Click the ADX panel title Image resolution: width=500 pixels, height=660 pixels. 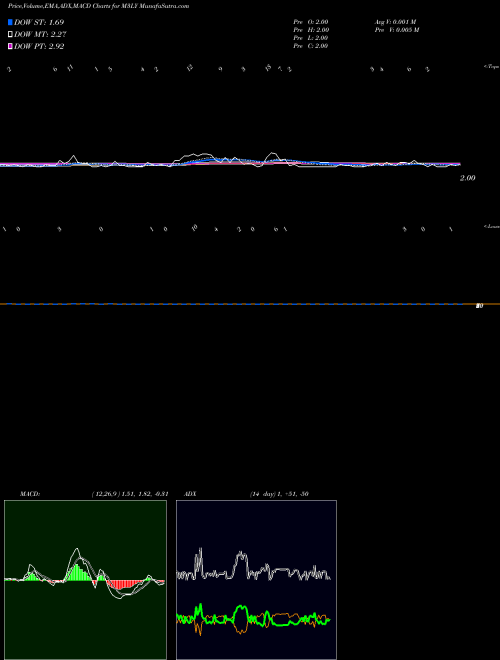tap(190, 494)
